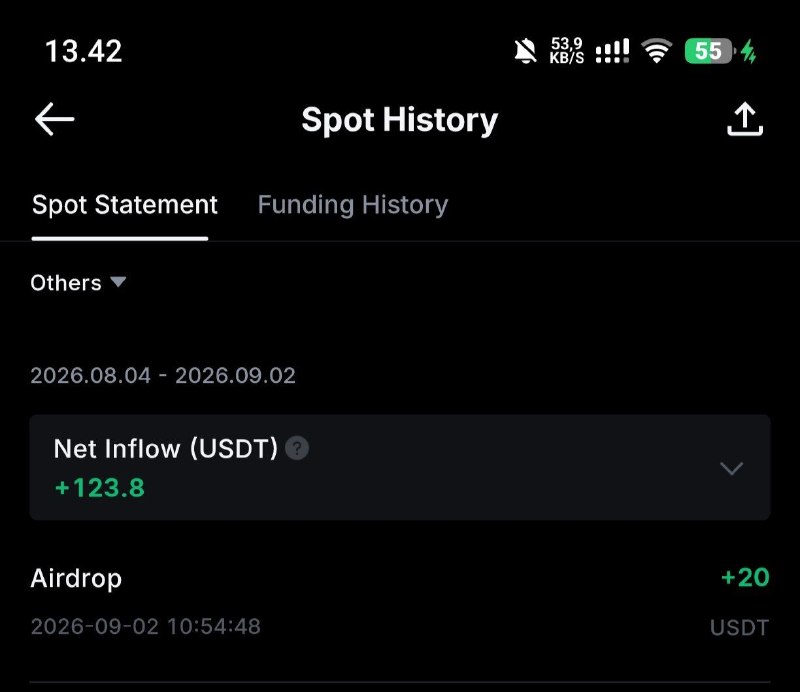Tap the triangle arrow beside Others
This screenshot has width=800, height=692.
click(118, 282)
